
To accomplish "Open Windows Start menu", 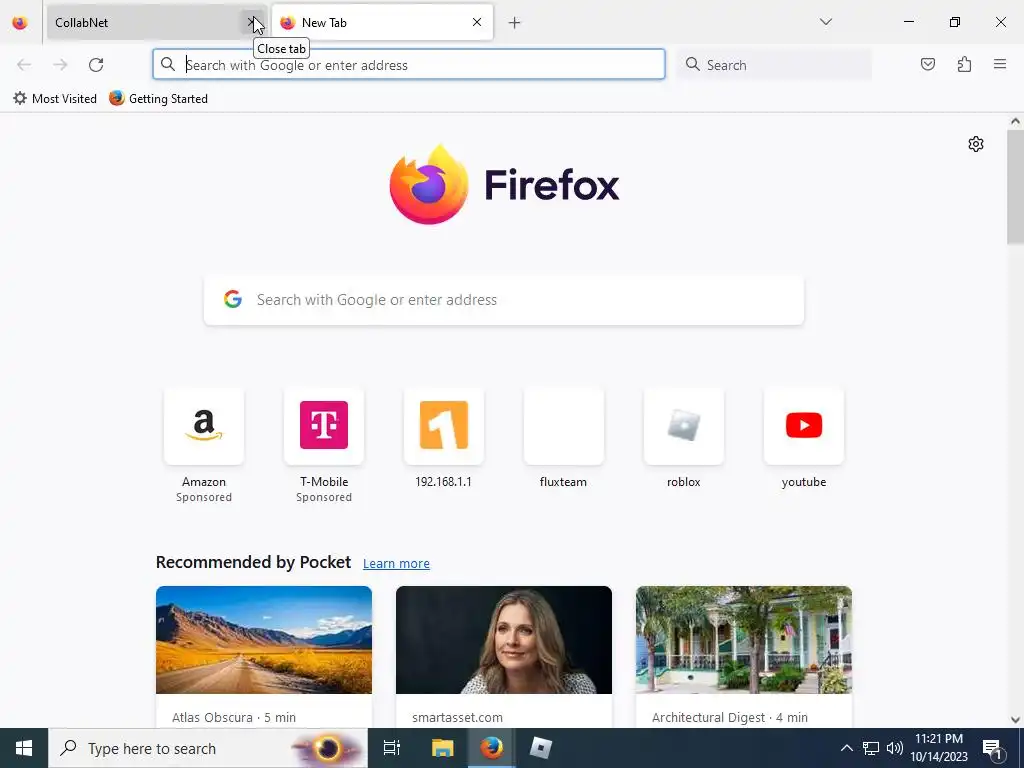I will [24, 748].
